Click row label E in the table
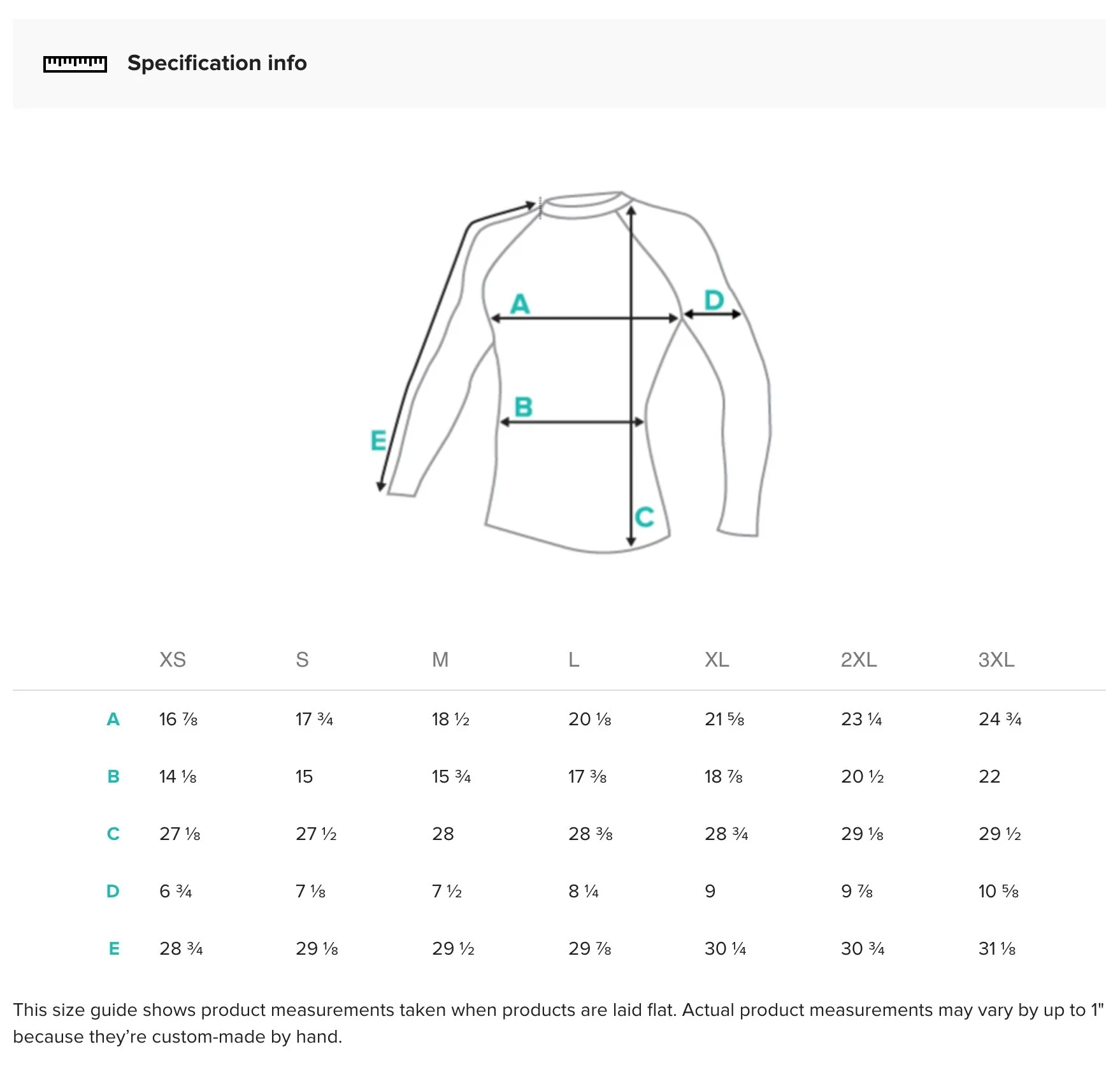Screen dimensions: 1120x1086 (x=114, y=949)
